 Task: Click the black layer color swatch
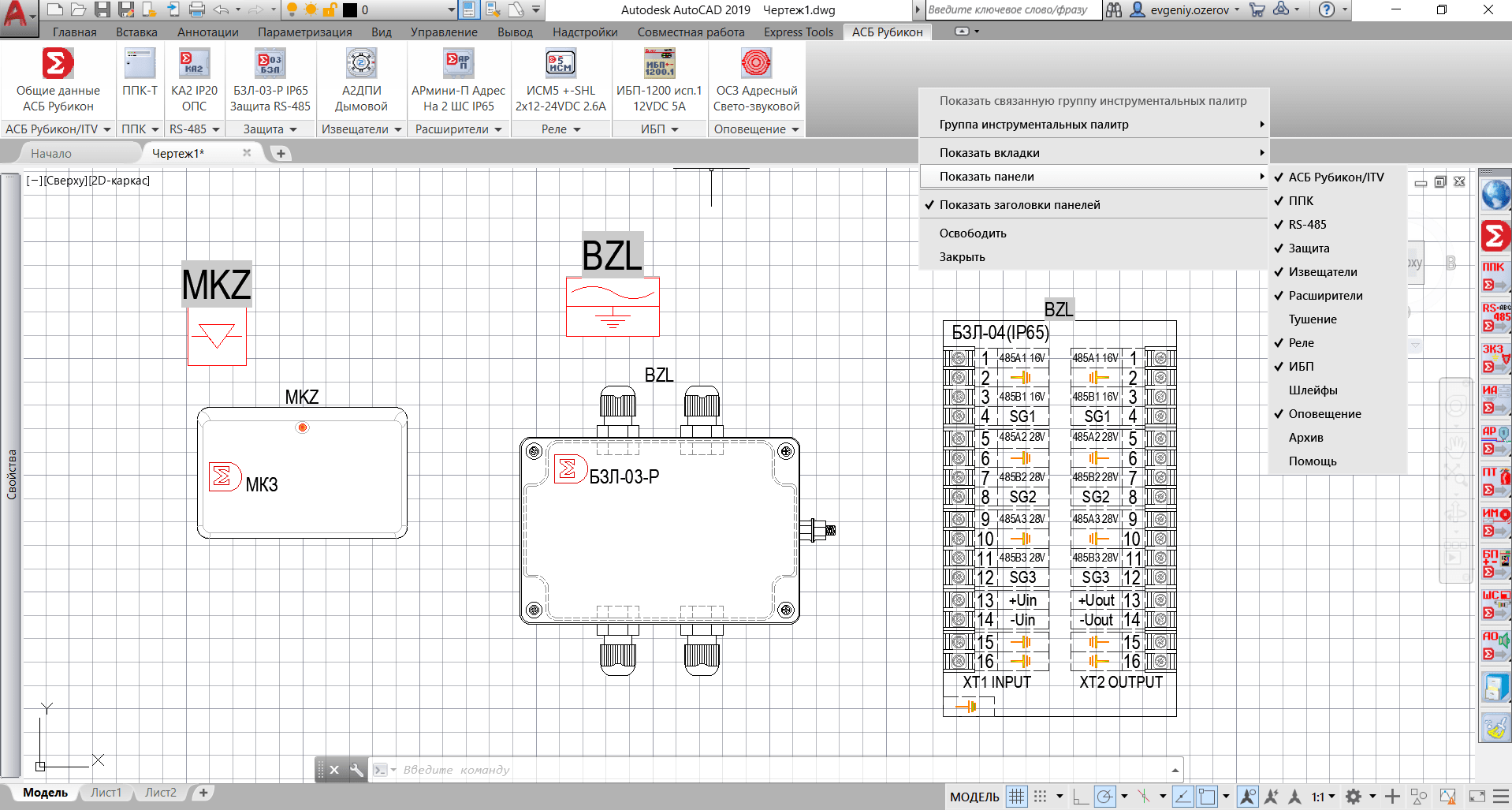pos(350,10)
